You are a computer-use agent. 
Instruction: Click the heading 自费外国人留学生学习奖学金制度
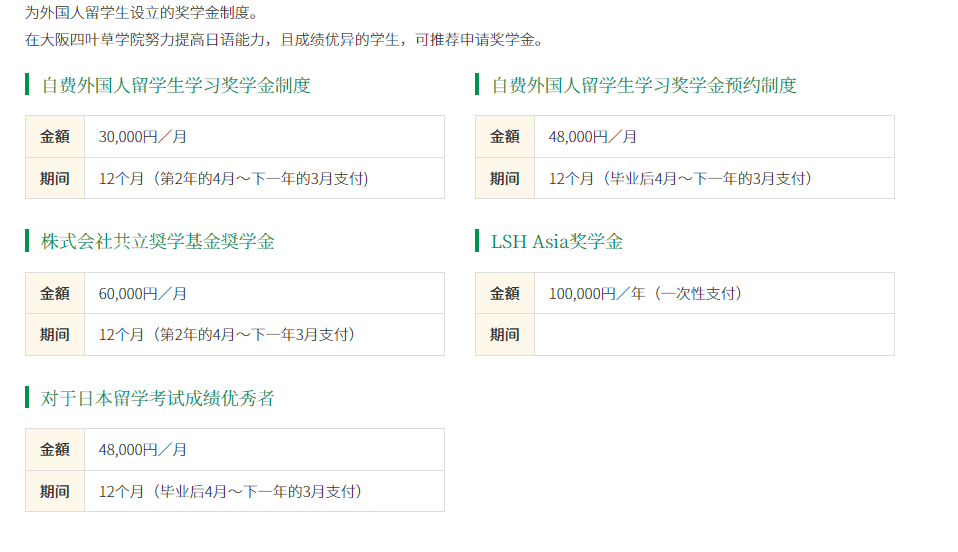(176, 85)
